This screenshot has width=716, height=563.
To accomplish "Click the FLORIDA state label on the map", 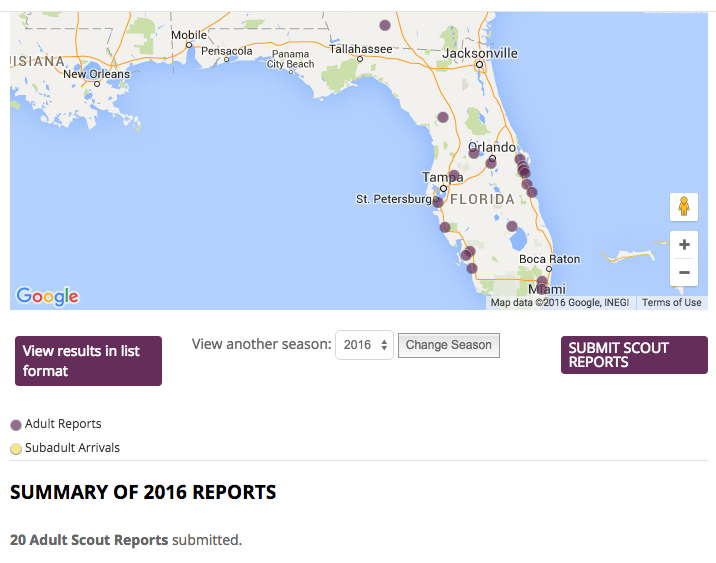I will coord(483,200).
